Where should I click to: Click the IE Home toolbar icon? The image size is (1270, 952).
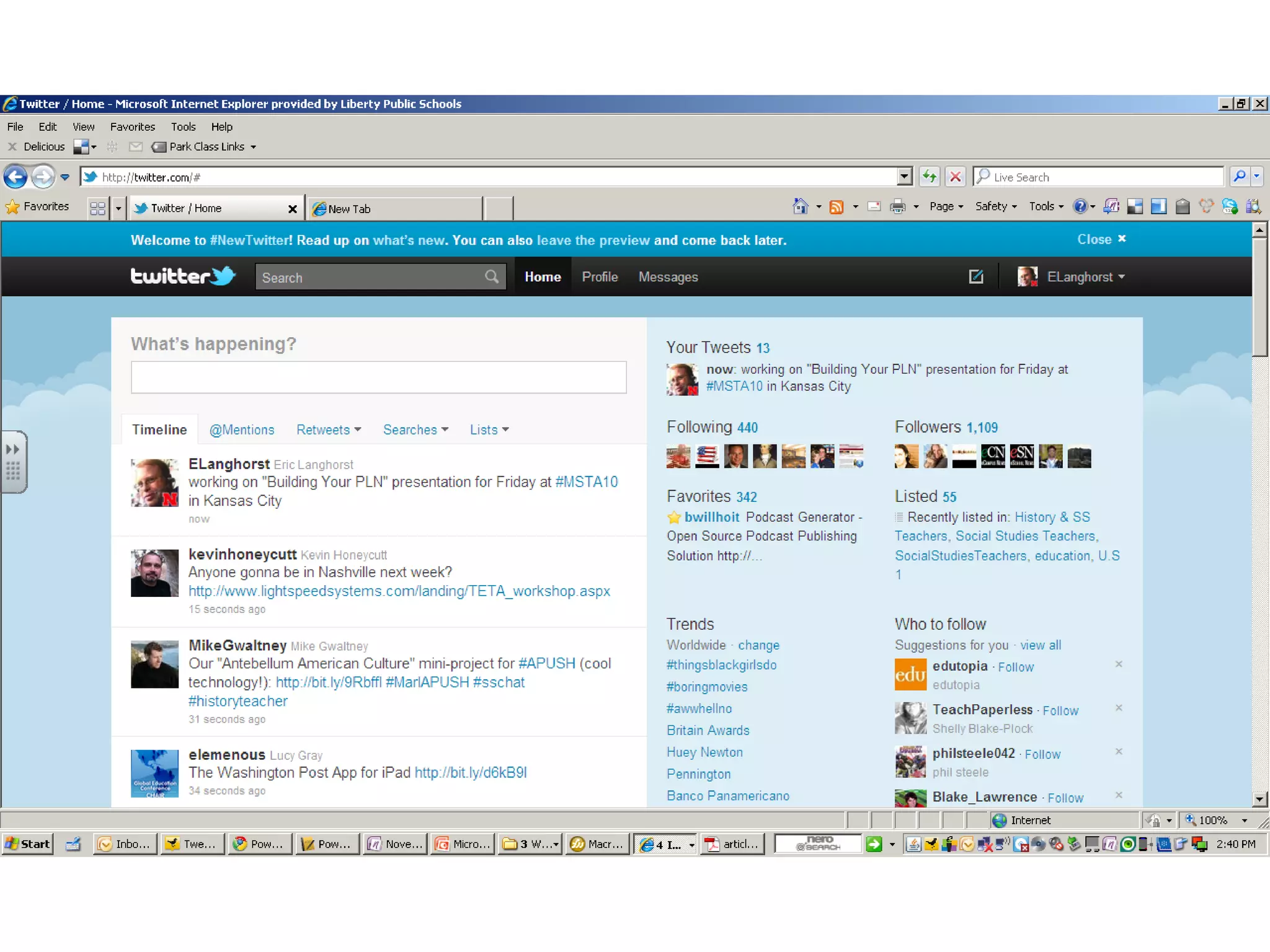(800, 206)
